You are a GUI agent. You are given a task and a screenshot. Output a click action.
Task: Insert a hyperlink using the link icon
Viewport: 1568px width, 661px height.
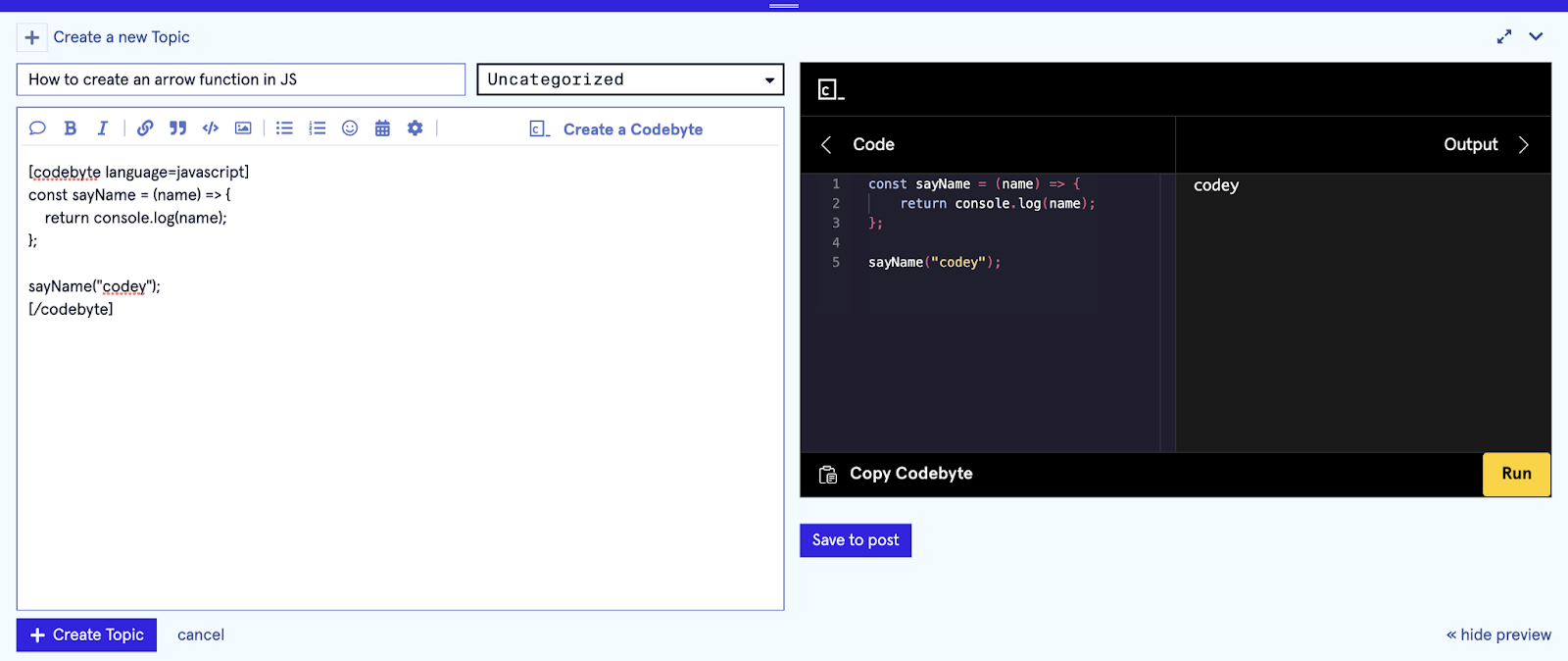(x=145, y=128)
